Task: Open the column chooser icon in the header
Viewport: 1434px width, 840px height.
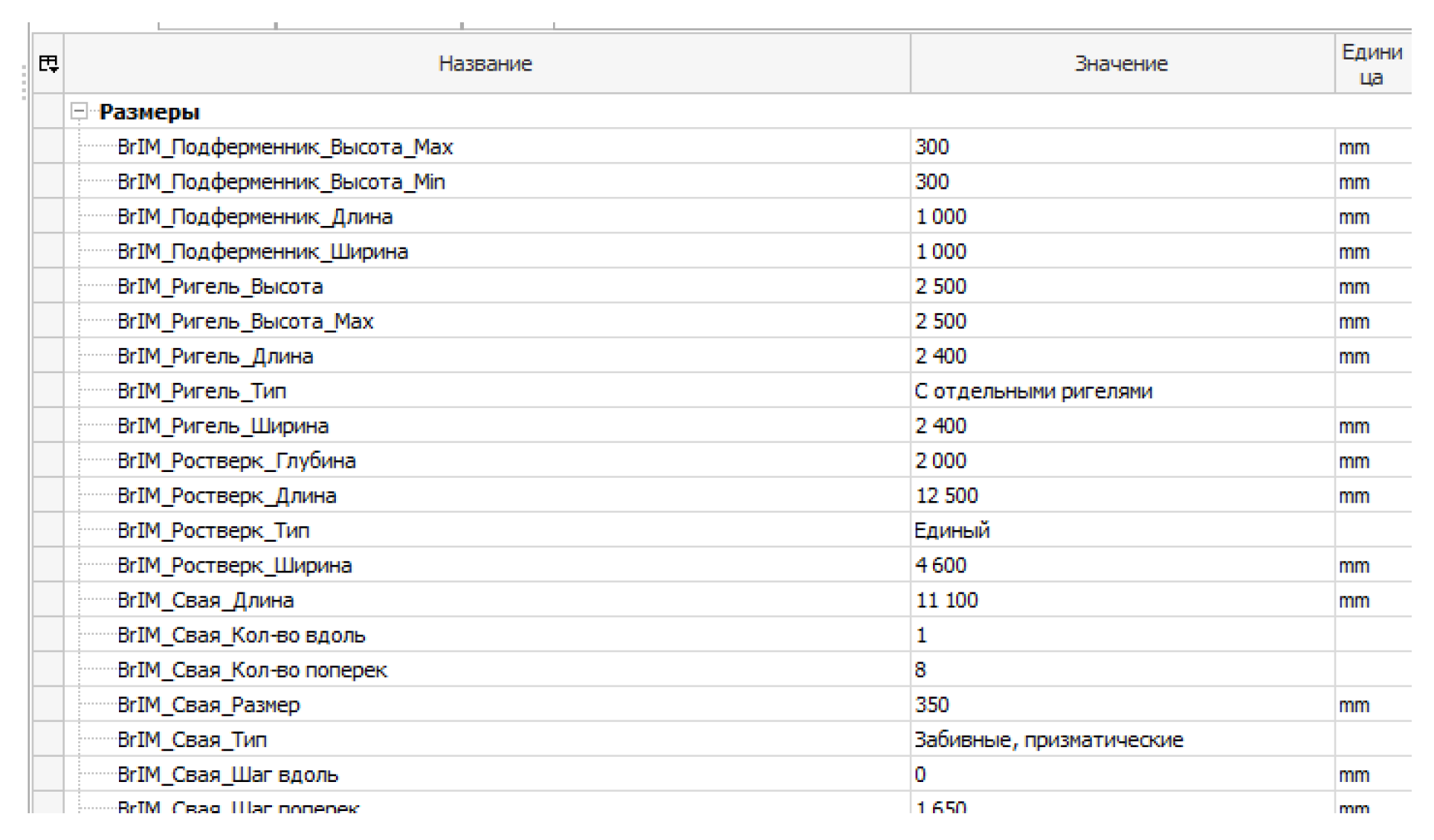Action: coord(49,63)
